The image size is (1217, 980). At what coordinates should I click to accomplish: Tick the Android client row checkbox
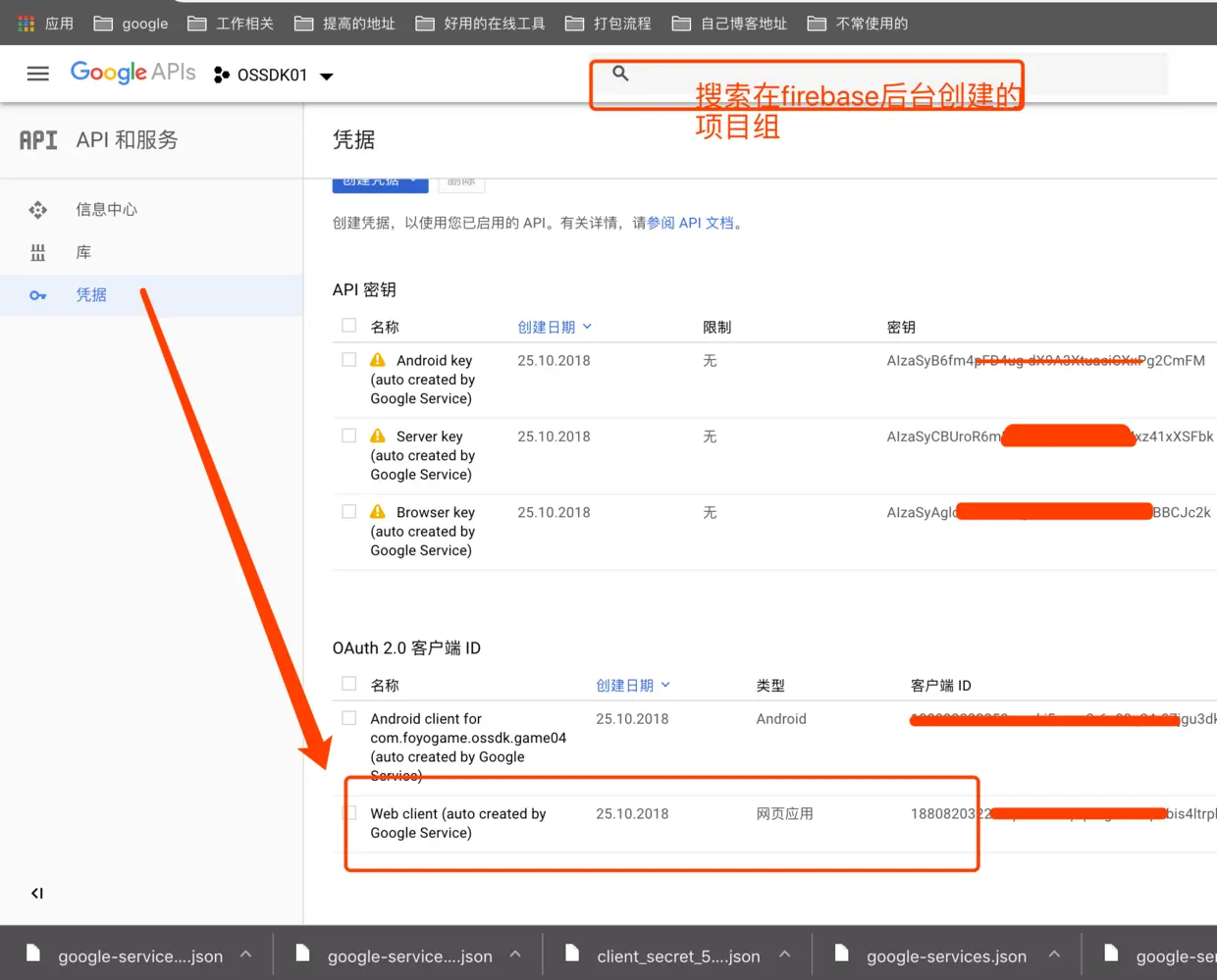click(348, 718)
